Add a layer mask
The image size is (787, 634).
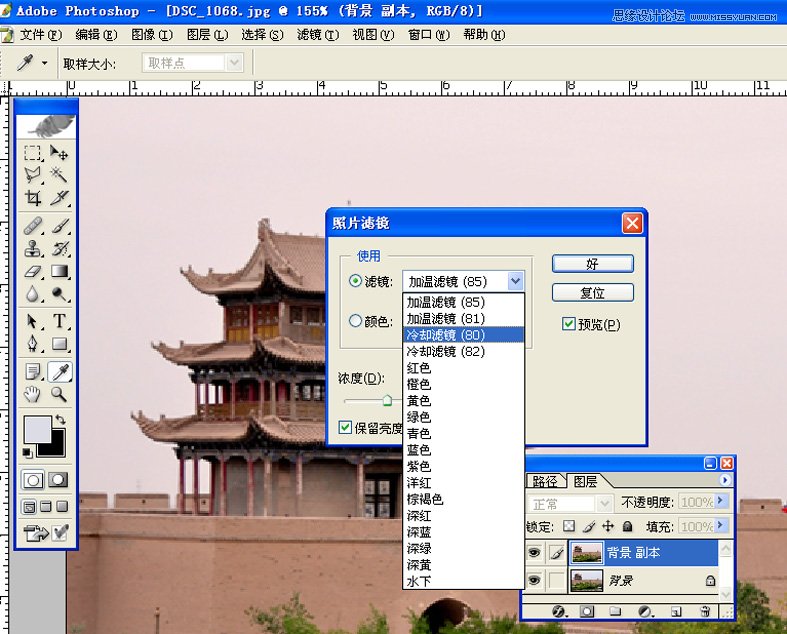pyautogui.click(x=586, y=611)
